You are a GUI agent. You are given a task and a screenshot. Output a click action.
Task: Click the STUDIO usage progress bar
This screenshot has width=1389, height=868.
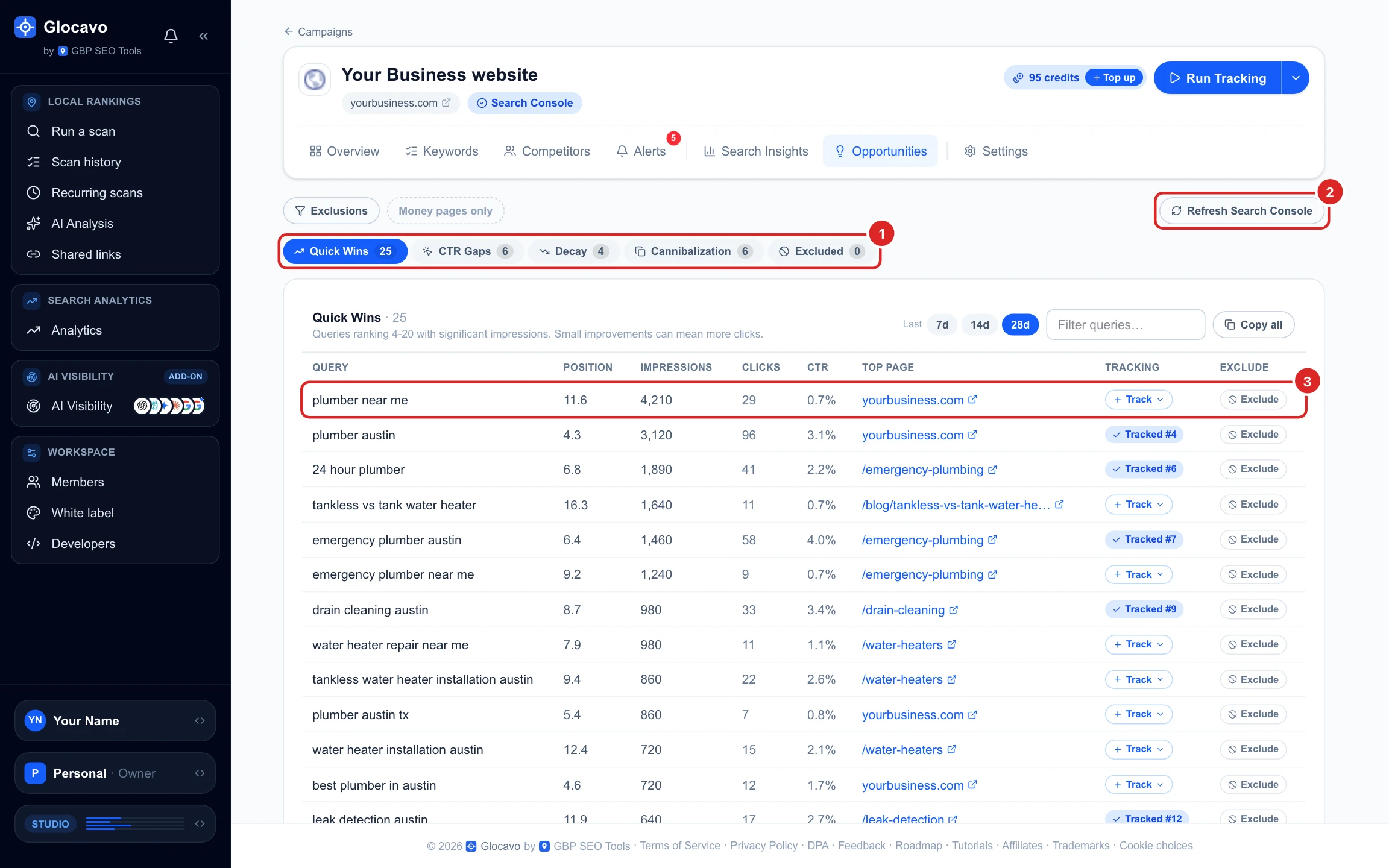[x=135, y=824]
